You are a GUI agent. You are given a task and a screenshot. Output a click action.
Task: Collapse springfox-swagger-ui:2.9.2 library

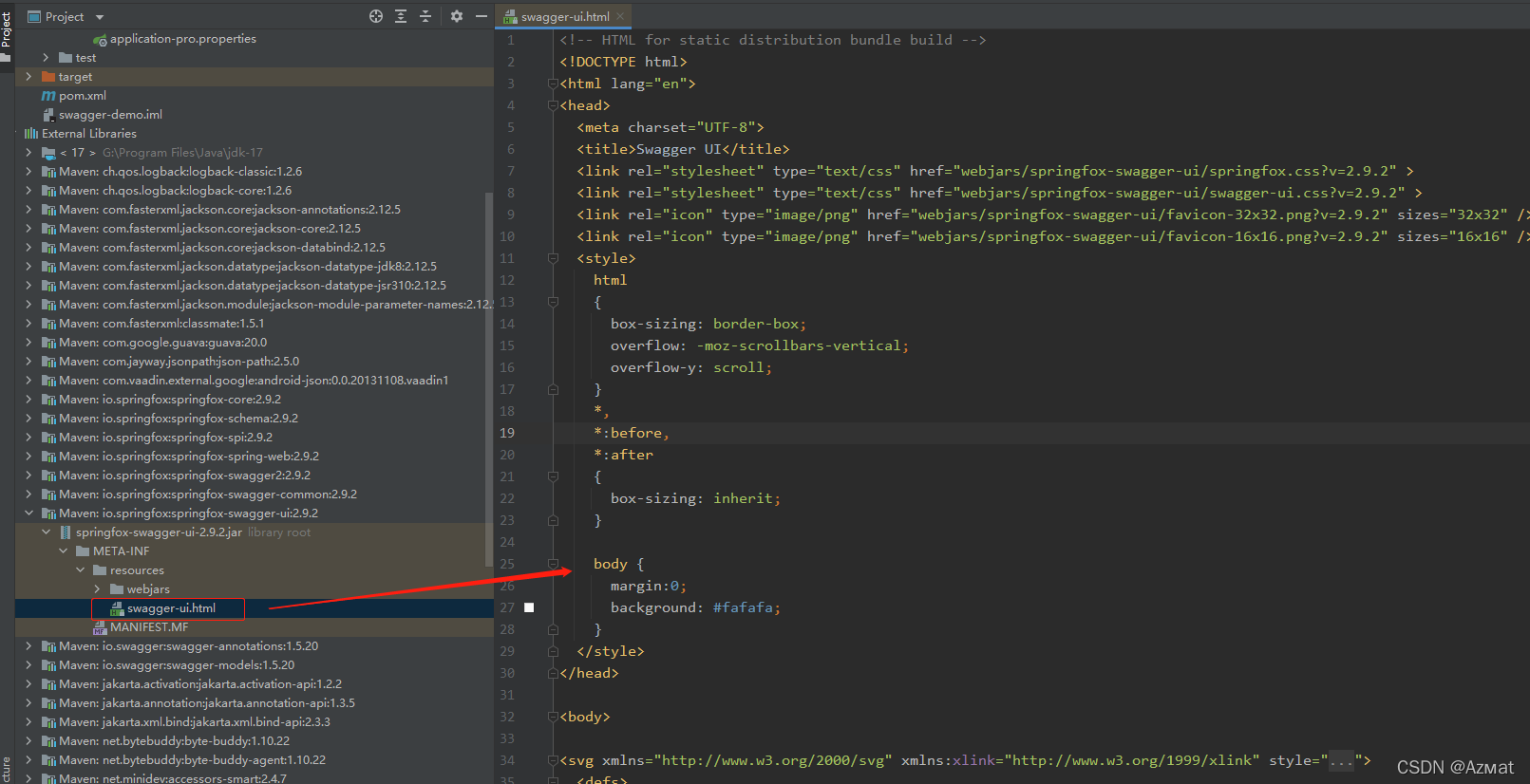[28, 513]
